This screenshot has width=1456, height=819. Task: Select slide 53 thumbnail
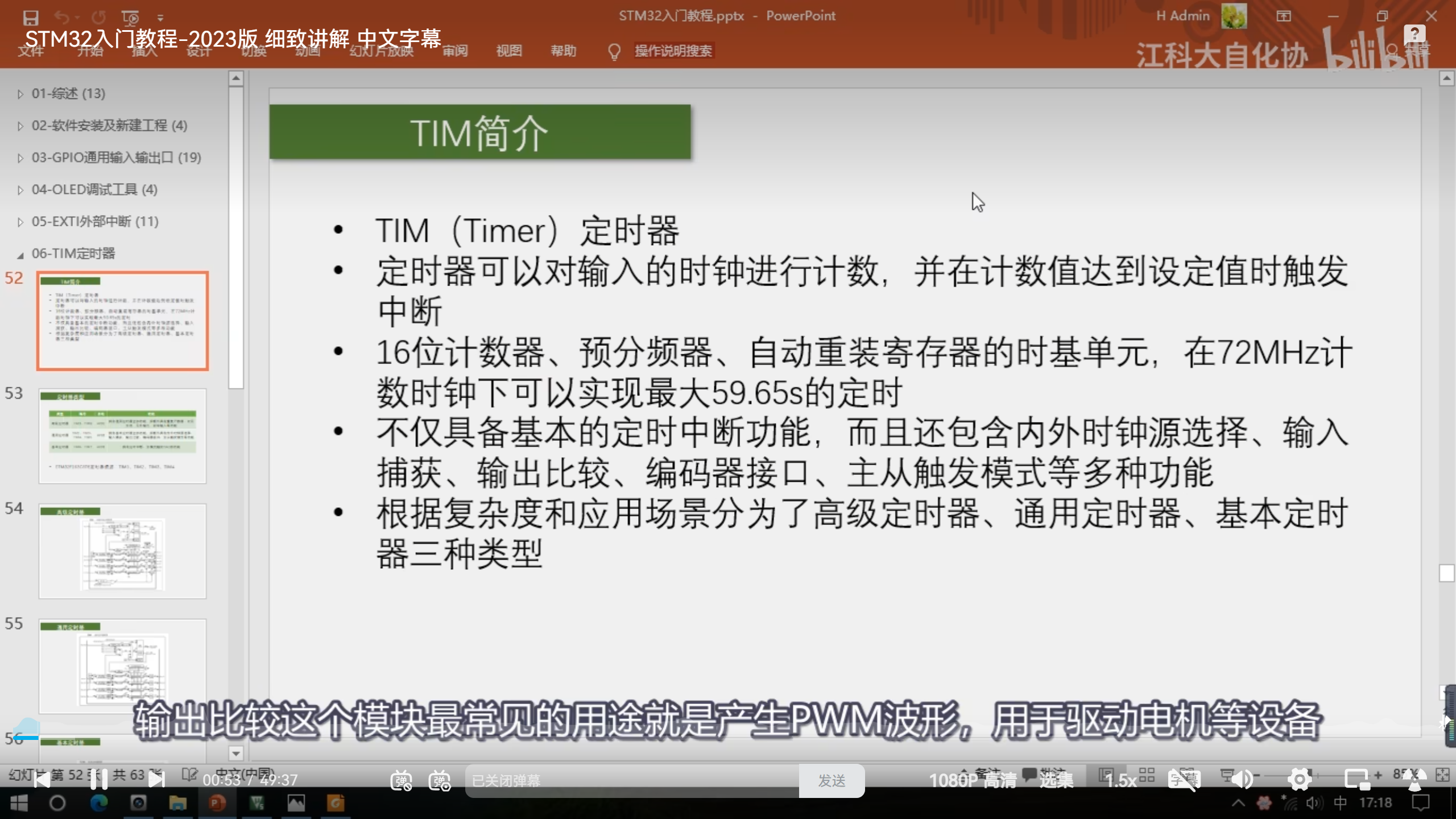pyautogui.click(x=122, y=436)
